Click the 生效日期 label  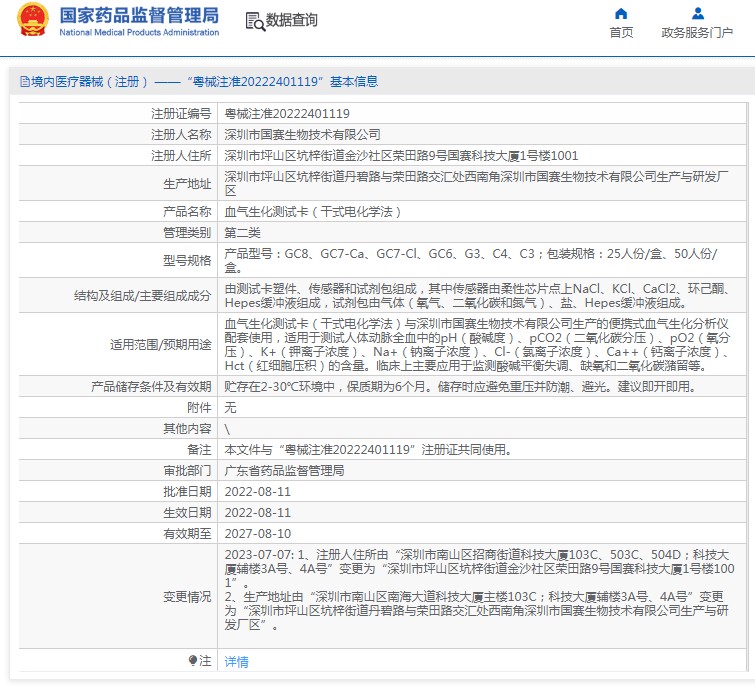click(187, 512)
